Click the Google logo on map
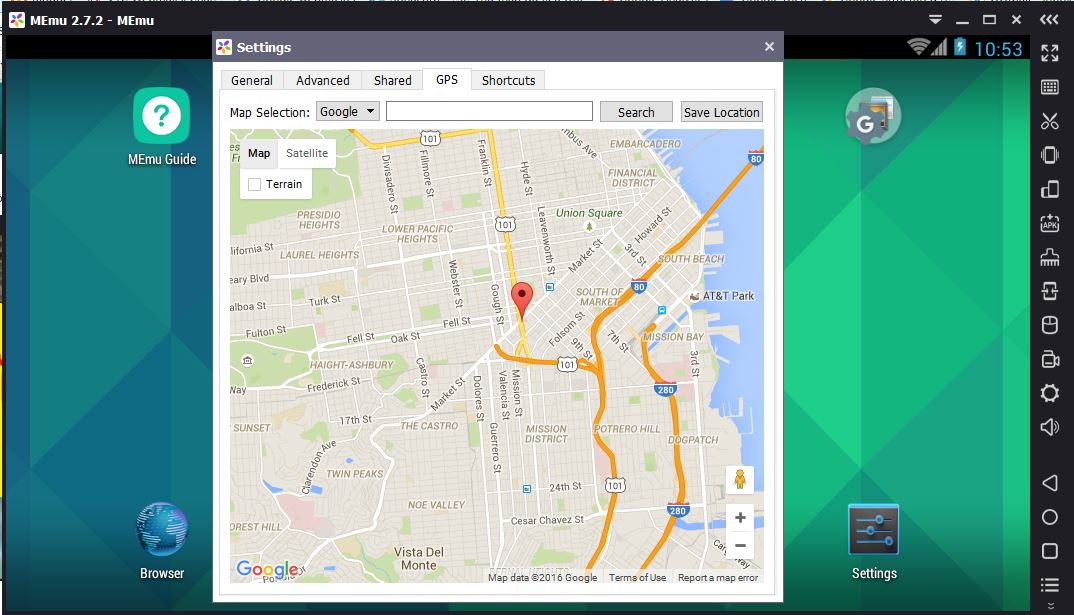The width and height of the screenshot is (1074, 615). point(267,569)
